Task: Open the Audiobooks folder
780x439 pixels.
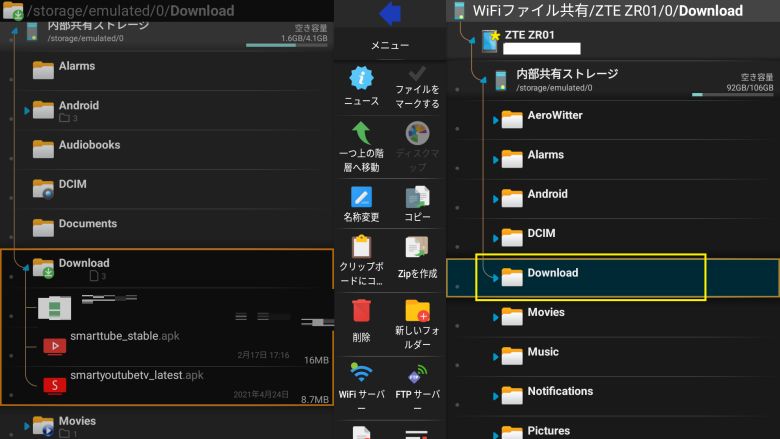Action: pos(169,150)
